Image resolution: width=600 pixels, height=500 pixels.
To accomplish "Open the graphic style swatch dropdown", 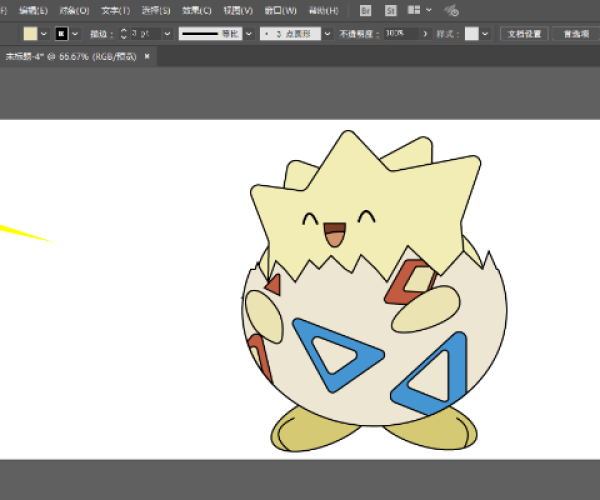I will [486, 33].
